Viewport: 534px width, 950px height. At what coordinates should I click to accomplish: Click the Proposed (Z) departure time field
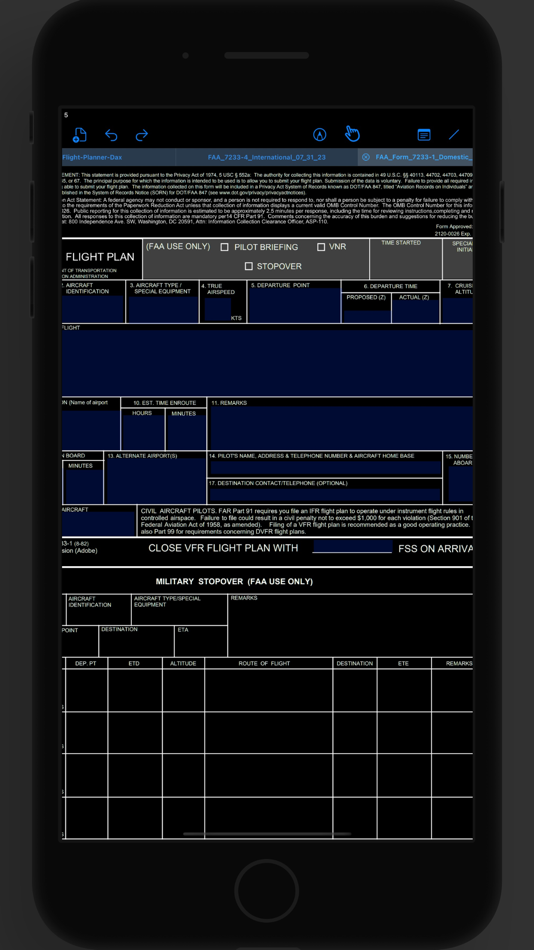pyautogui.click(x=366, y=316)
